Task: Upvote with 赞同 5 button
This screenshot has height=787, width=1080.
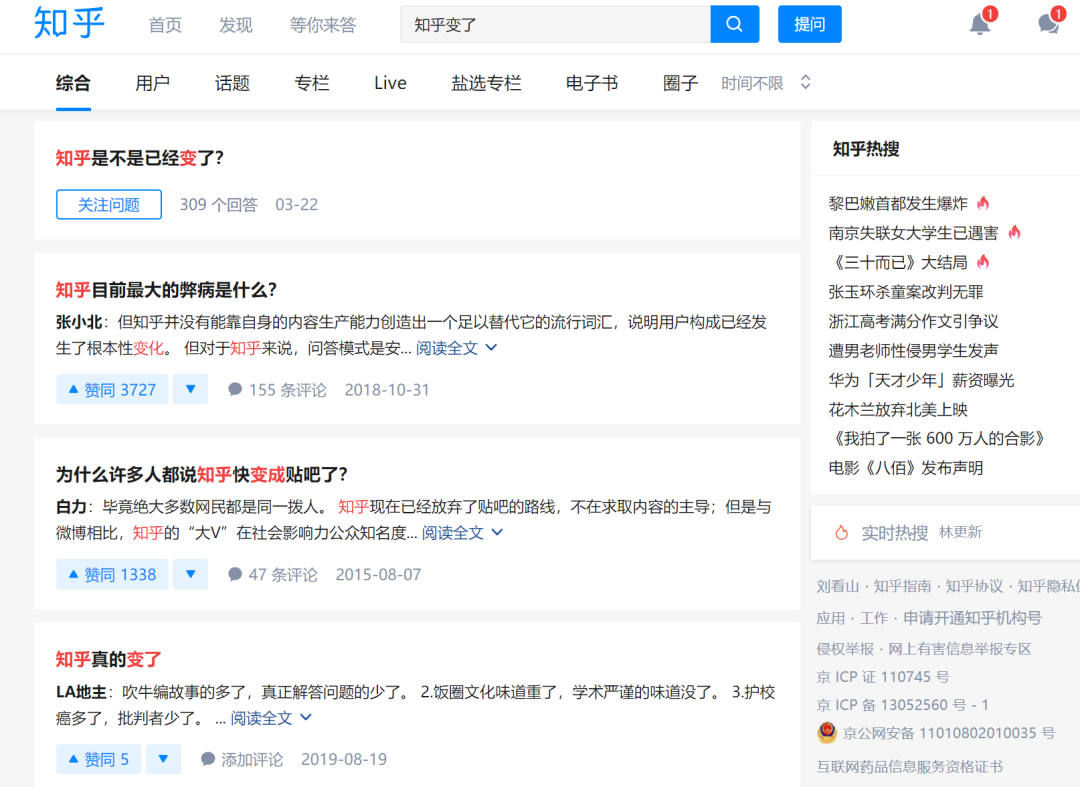Action: coord(98,759)
